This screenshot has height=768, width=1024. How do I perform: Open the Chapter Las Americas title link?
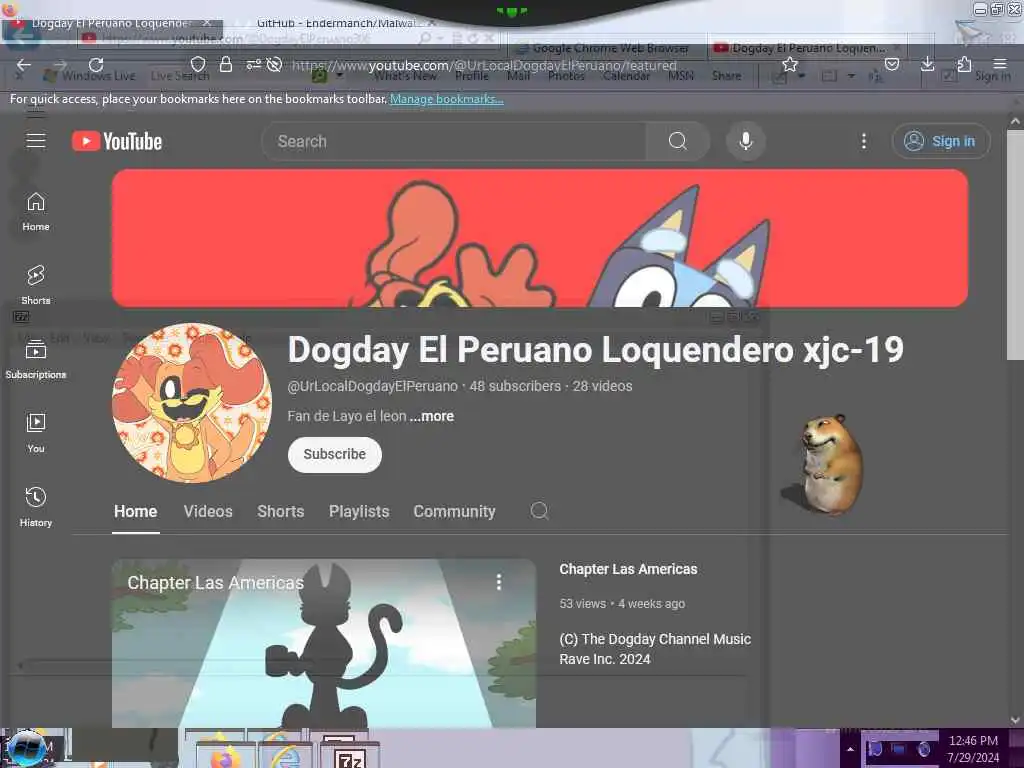pyautogui.click(x=628, y=569)
